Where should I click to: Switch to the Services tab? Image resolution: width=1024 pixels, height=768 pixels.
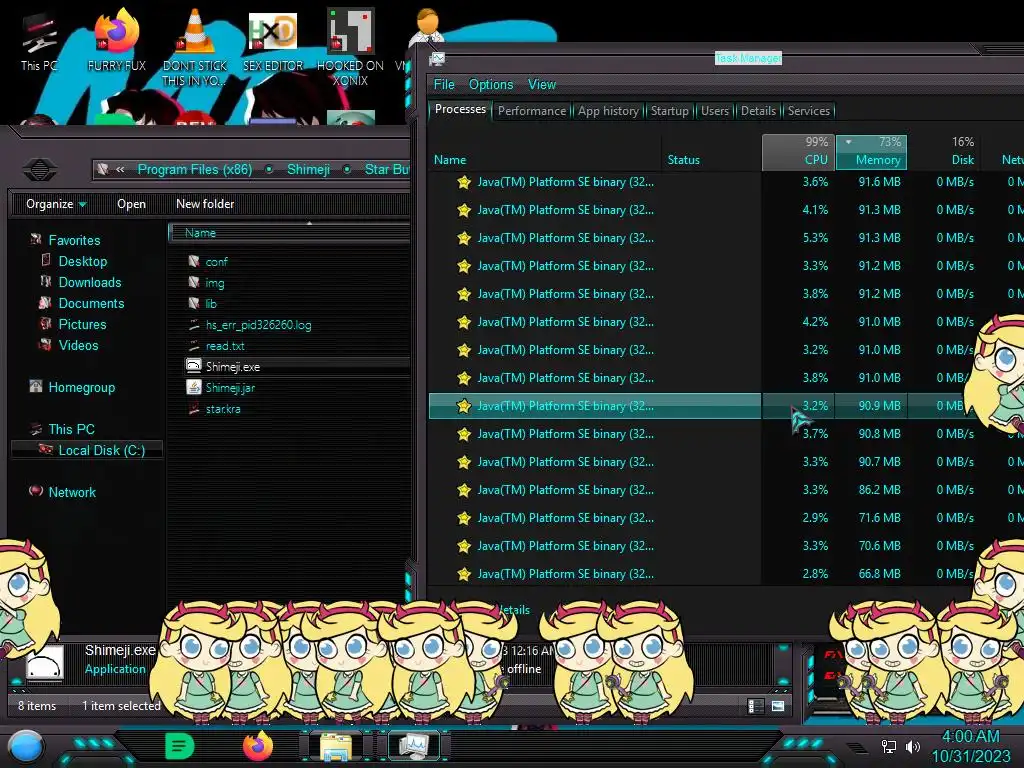tap(808, 111)
